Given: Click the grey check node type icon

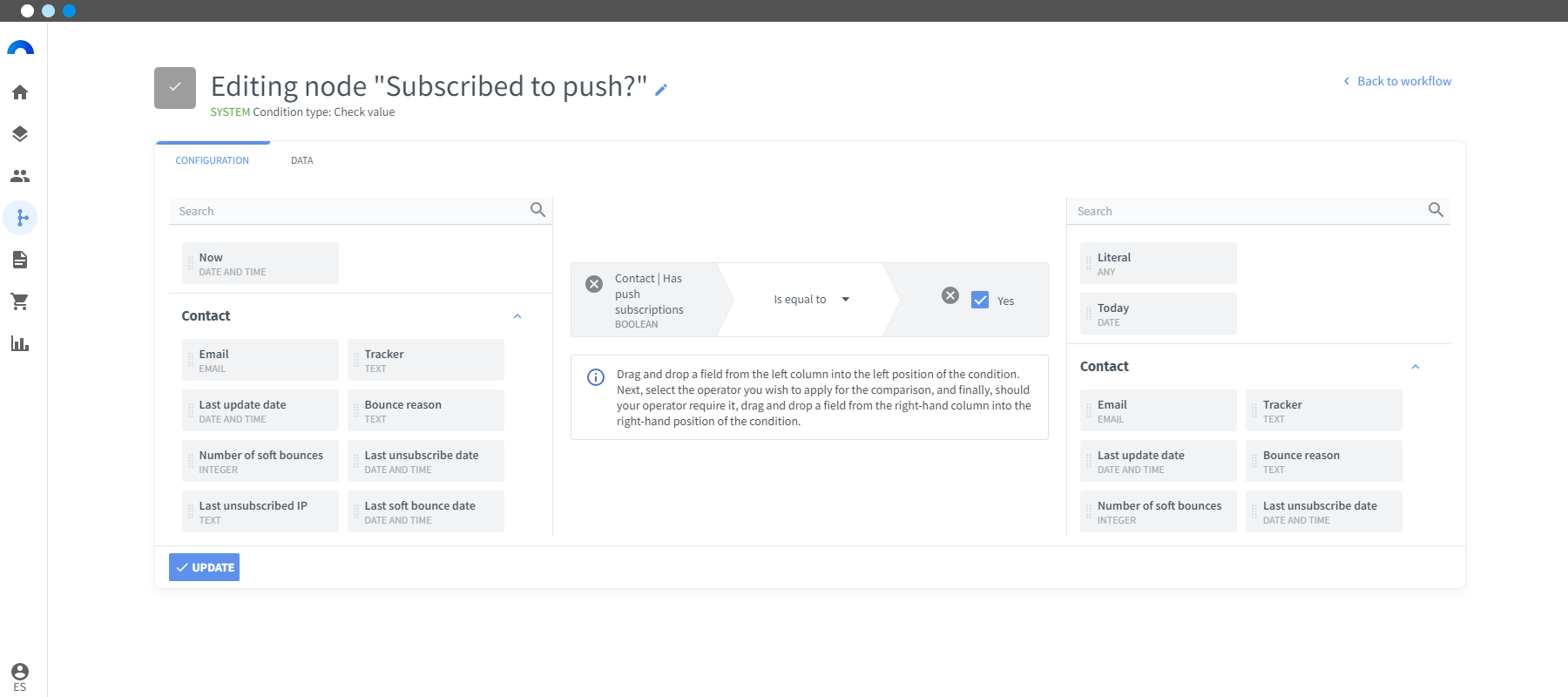Looking at the screenshot, I should tap(175, 88).
